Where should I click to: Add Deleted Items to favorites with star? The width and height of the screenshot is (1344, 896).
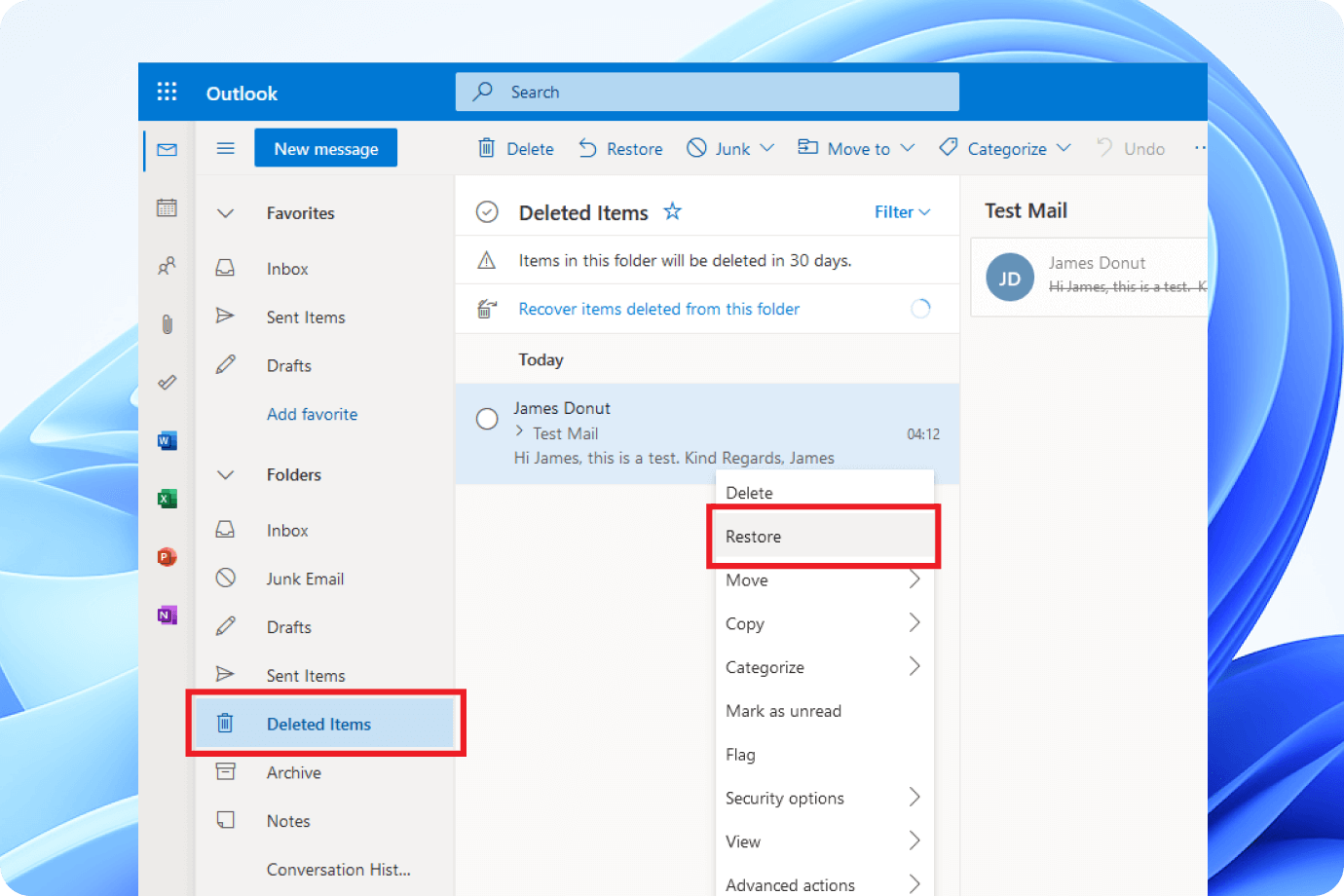pyautogui.click(x=673, y=211)
